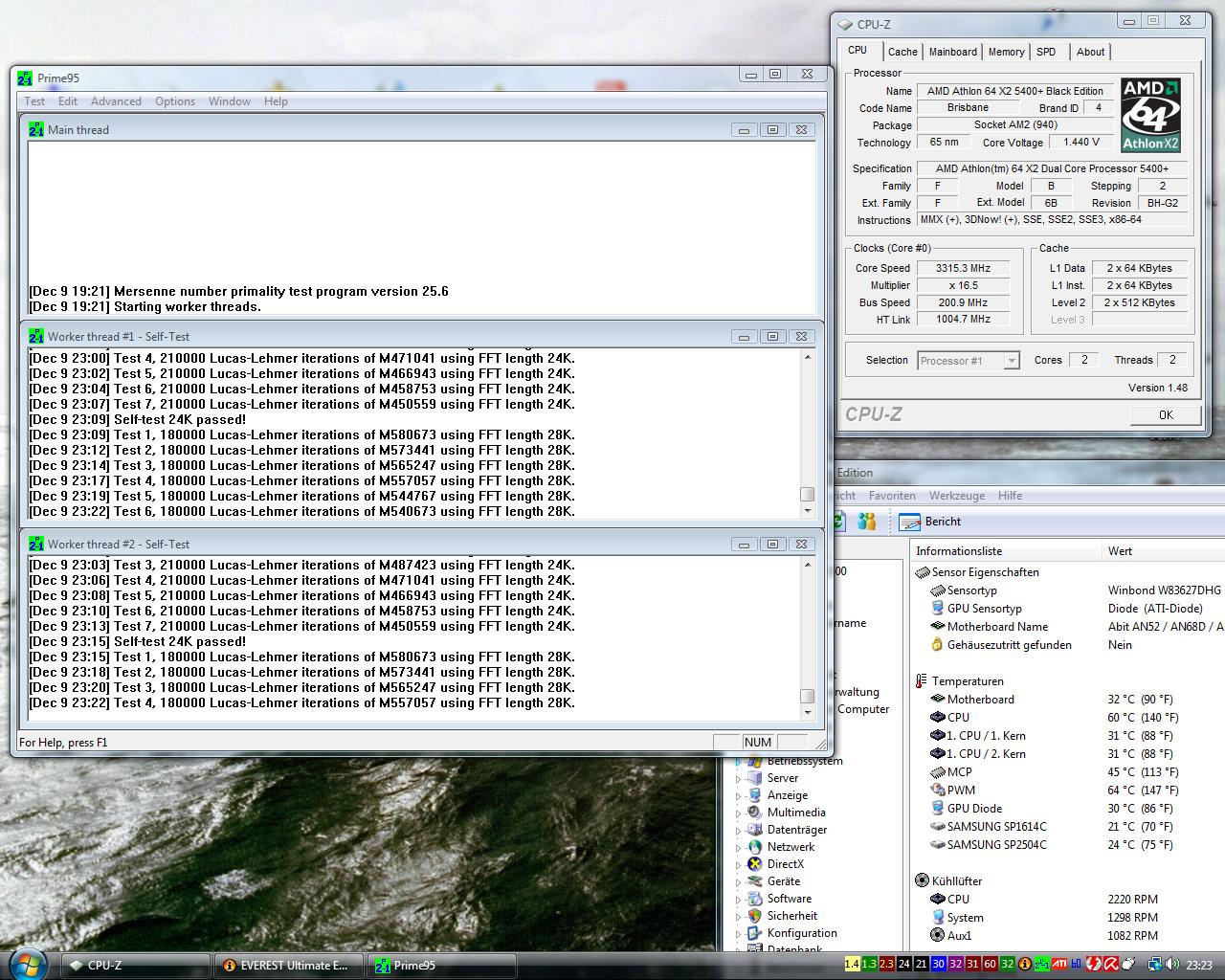Open the Advanced menu in Prime95
This screenshot has width=1225, height=980.
point(116,101)
